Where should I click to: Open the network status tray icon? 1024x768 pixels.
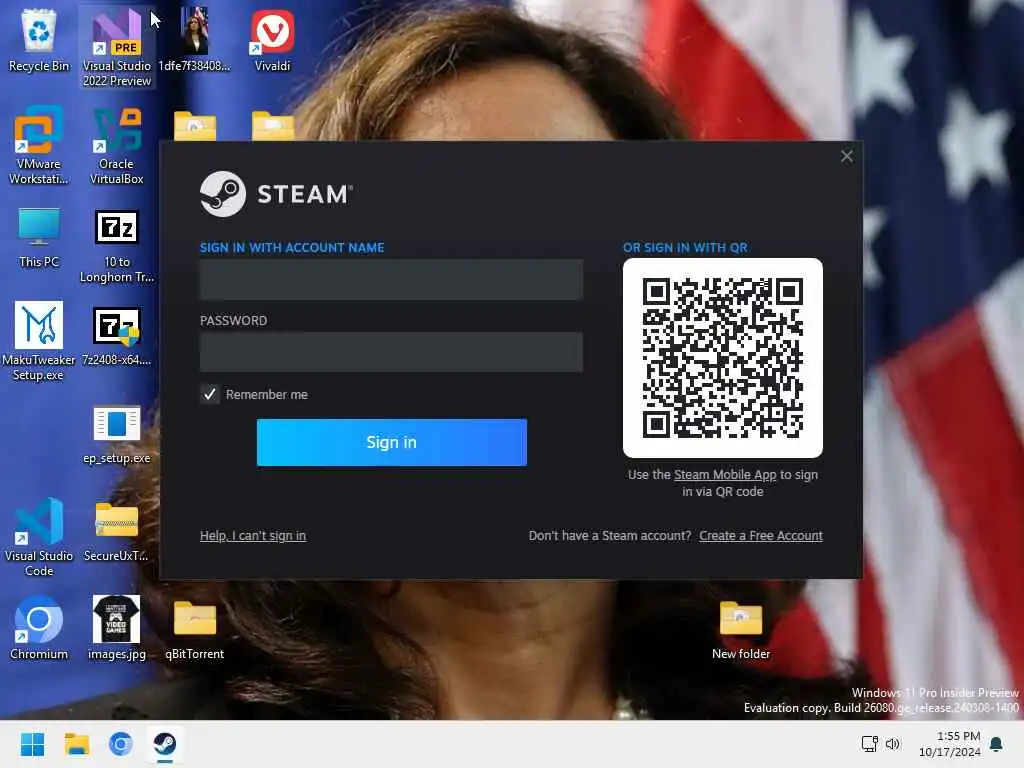[x=869, y=744]
